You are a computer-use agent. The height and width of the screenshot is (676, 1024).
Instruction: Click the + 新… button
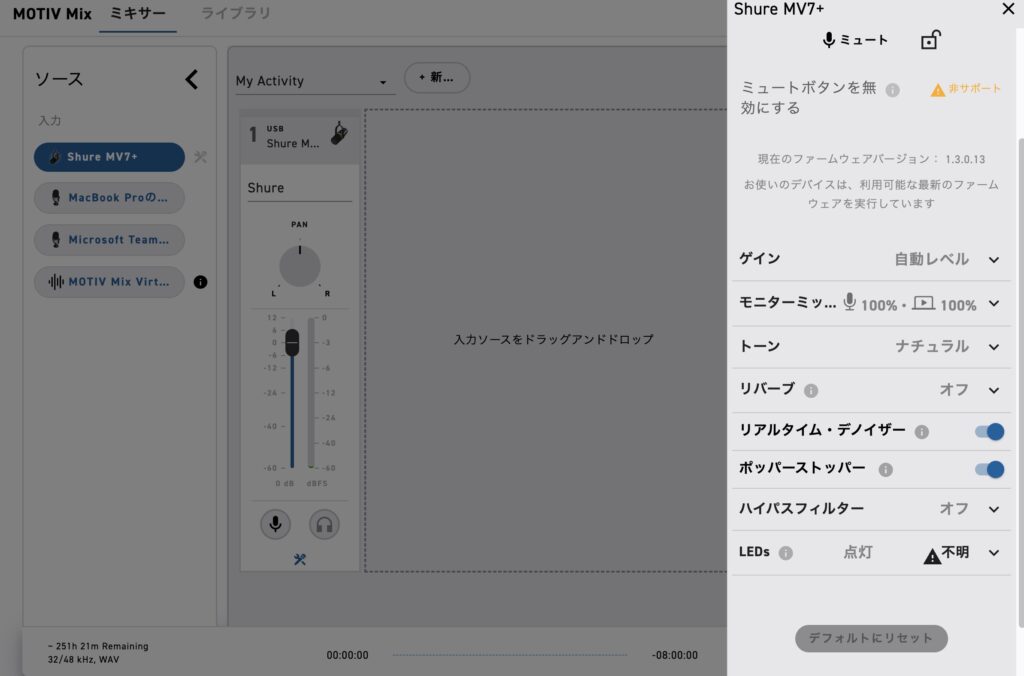tap(436, 78)
